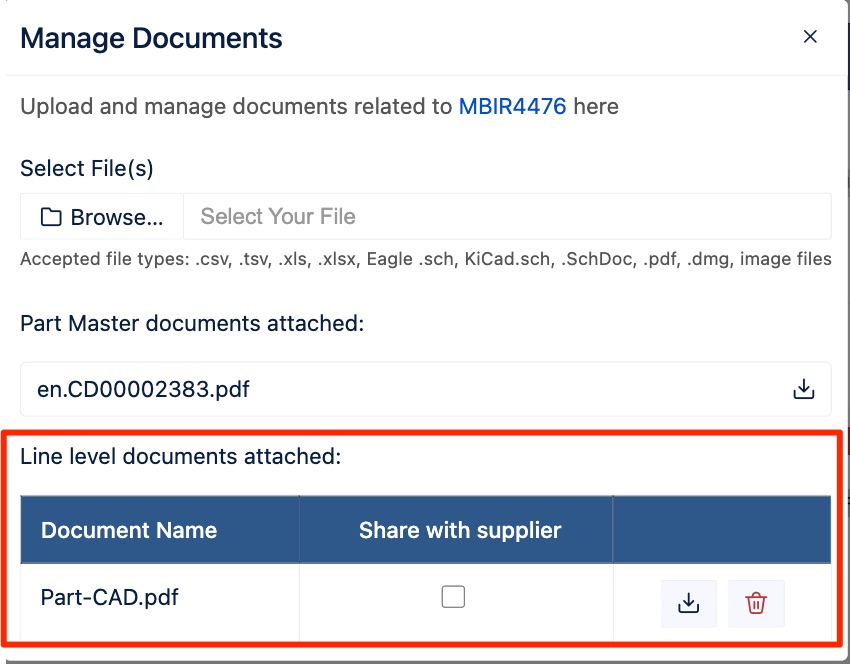This screenshot has height=664, width=850.
Task: Click the Line level documents attached heading
Action: [181, 456]
